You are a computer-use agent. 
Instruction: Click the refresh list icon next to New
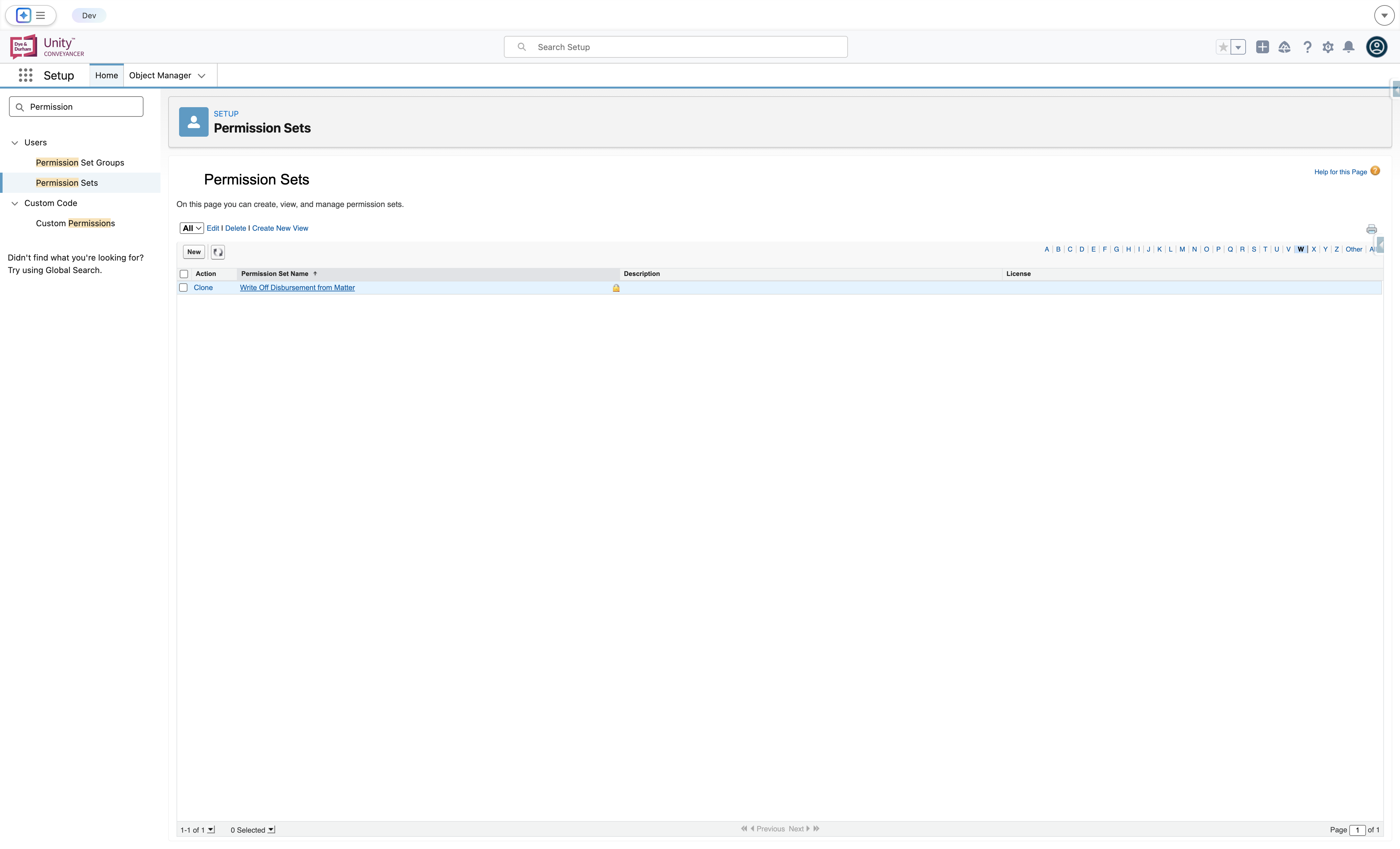click(218, 252)
